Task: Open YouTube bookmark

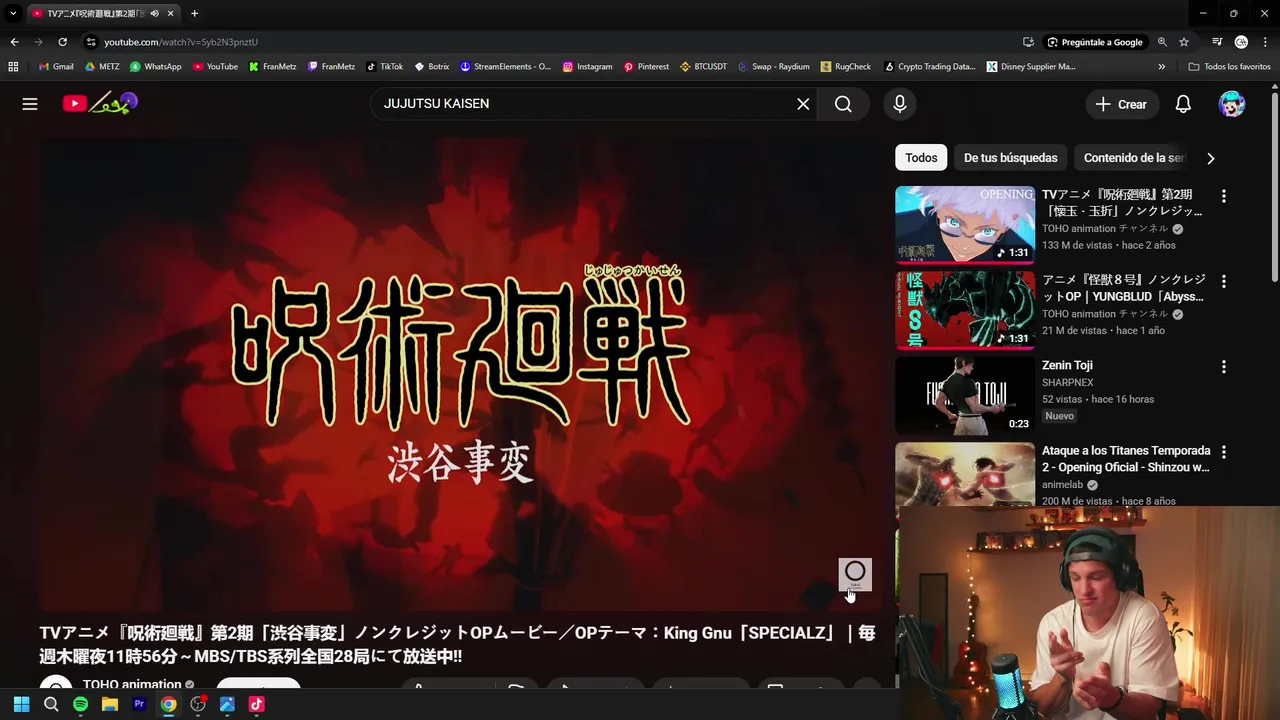Action: [x=215, y=67]
